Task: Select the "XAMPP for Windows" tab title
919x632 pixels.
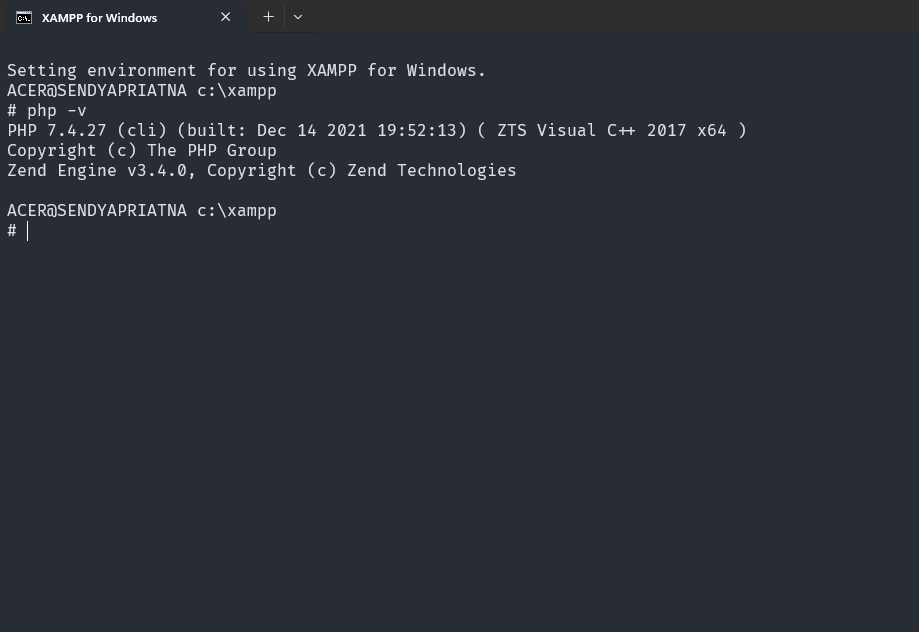Action: tap(99, 18)
